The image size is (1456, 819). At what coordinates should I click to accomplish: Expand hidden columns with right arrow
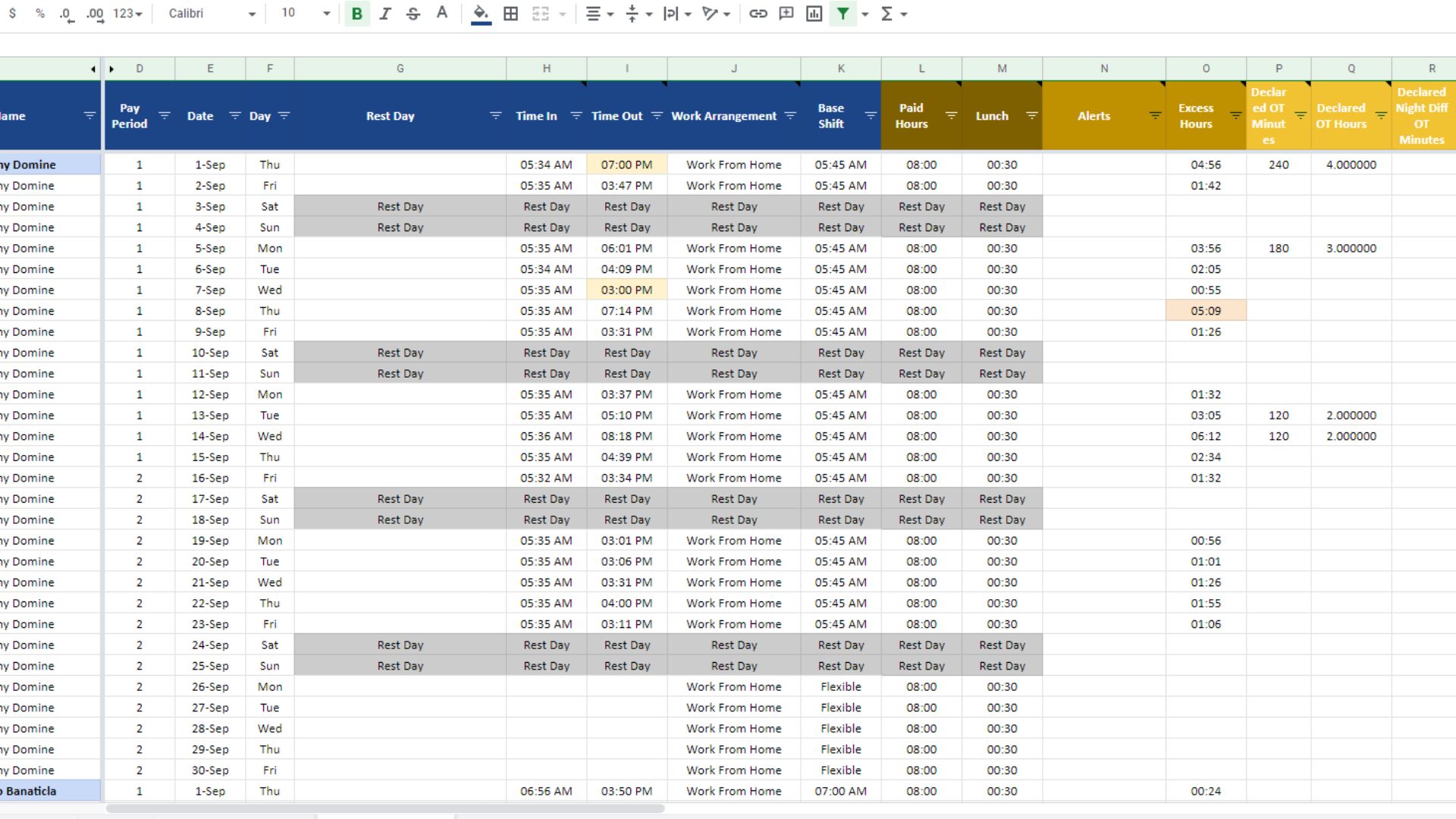click(111, 69)
